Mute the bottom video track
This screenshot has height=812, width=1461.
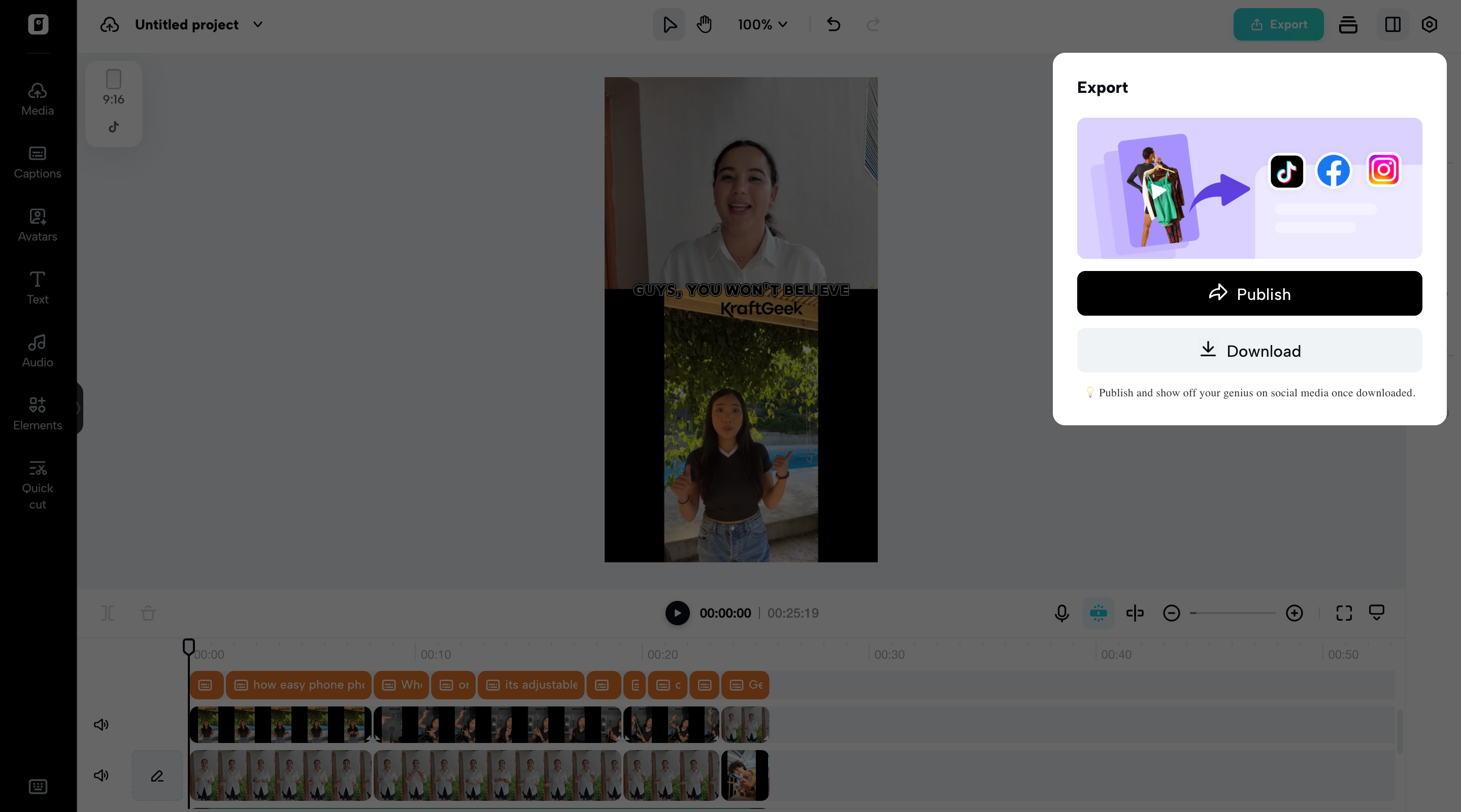(101, 776)
